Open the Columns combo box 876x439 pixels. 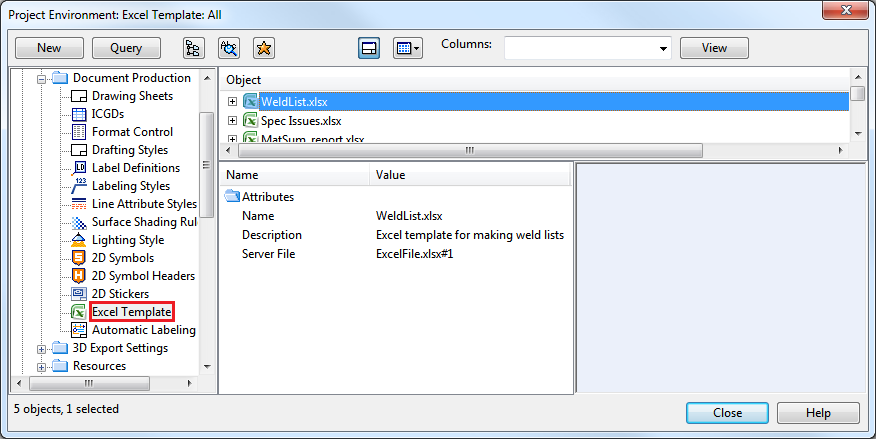click(587, 48)
